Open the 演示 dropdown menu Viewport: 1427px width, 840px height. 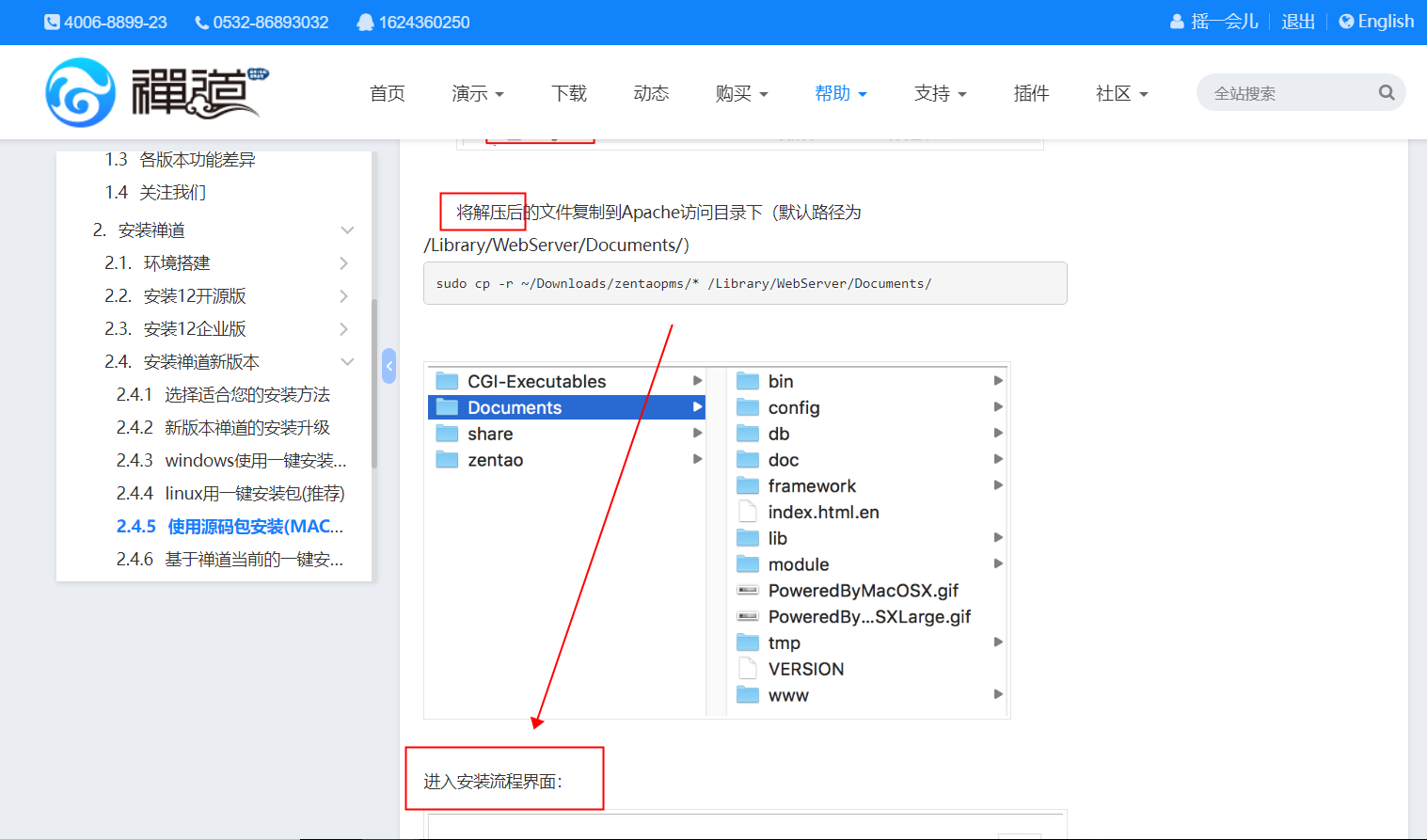pos(478,93)
